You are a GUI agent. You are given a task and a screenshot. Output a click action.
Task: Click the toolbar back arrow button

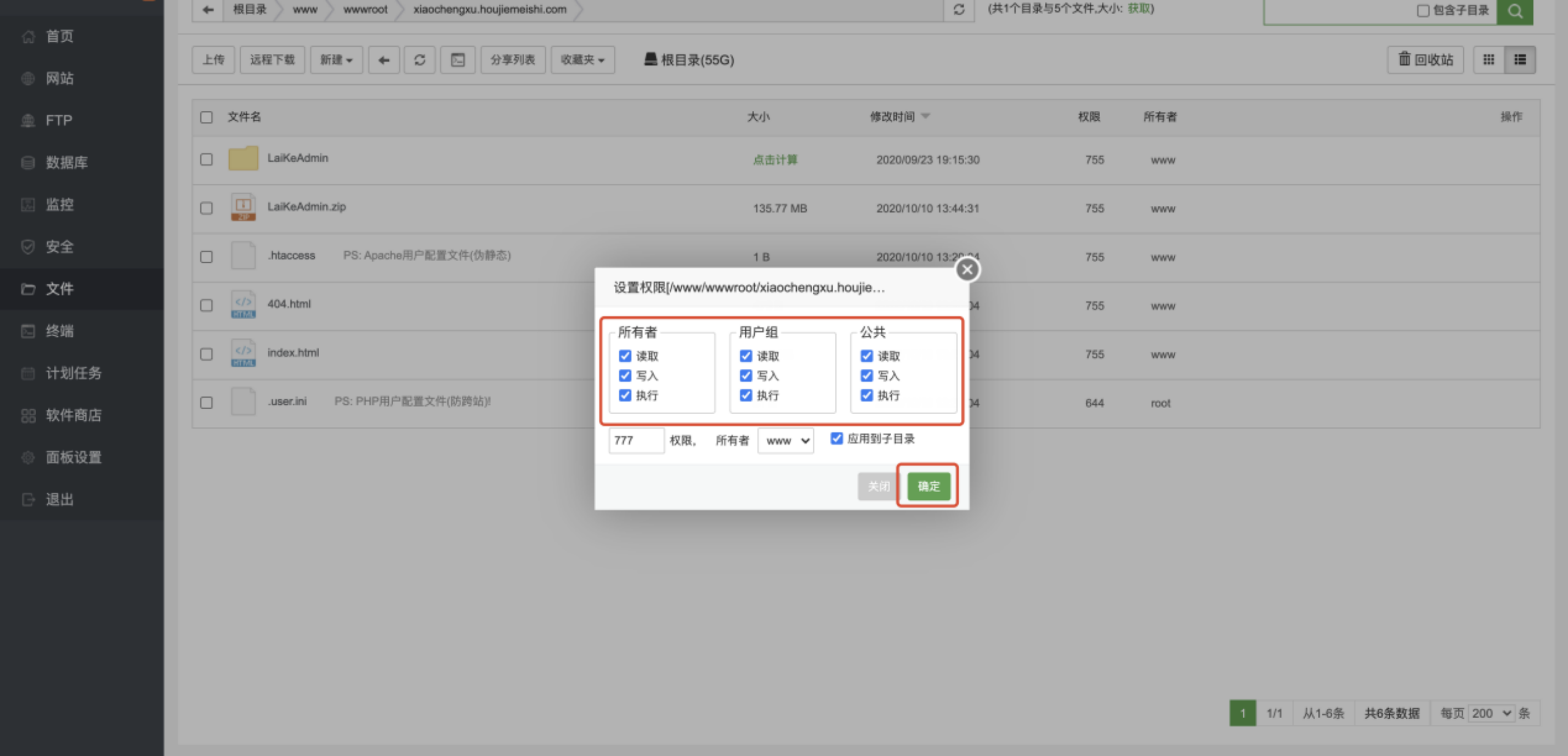click(x=384, y=60)
